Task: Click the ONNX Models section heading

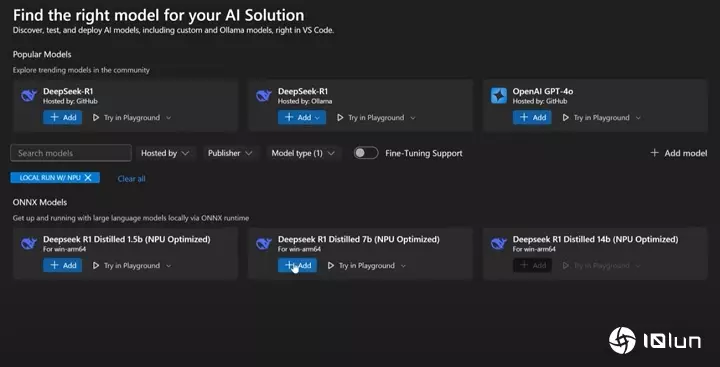Action: [x=40, y=202]
